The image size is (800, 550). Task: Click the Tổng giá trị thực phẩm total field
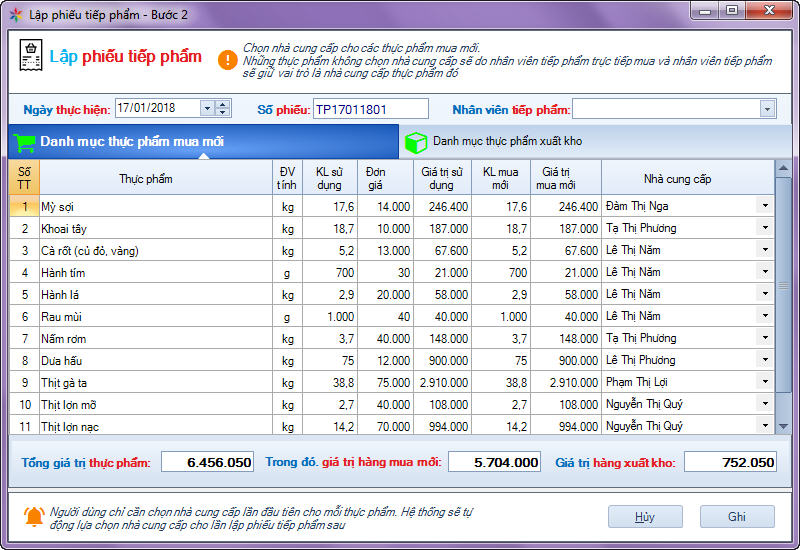point(207,462)
